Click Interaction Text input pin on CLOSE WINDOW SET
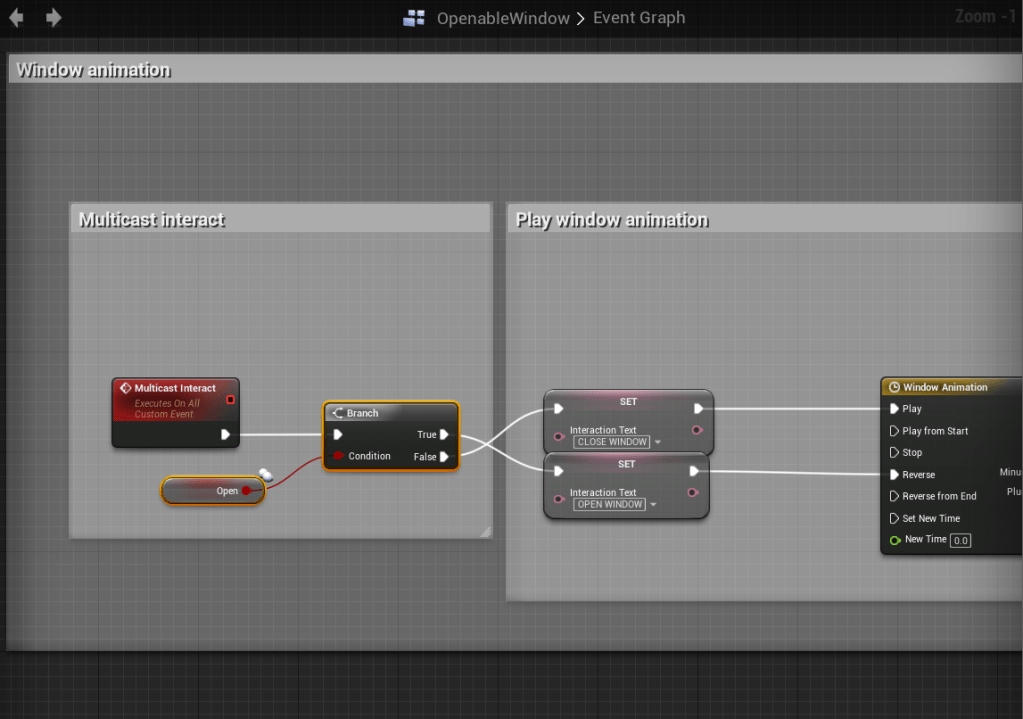The height and width of the screenshot is (719, 1023). (x=558, y=436)
